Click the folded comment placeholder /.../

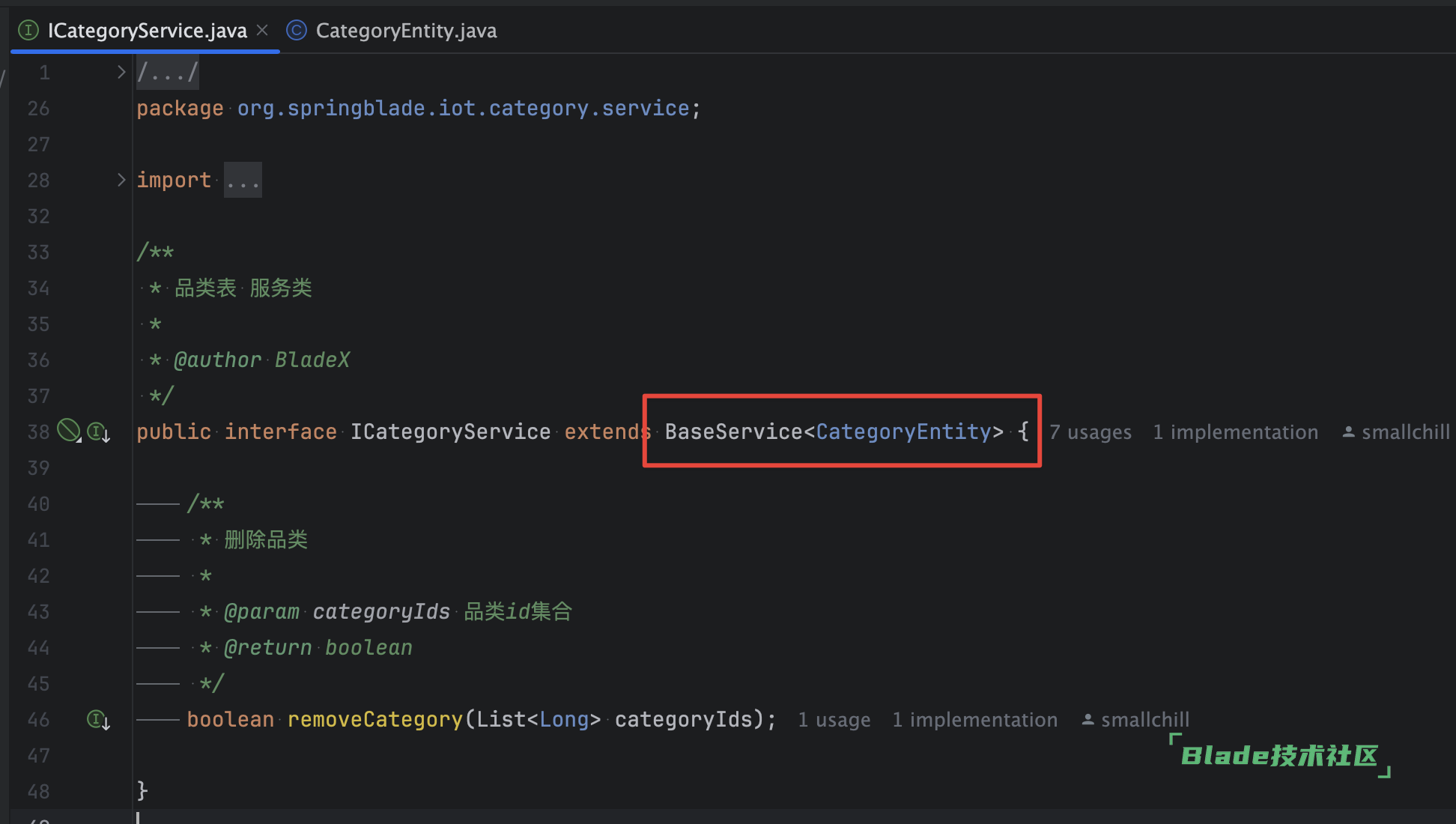tap(168, 73)
